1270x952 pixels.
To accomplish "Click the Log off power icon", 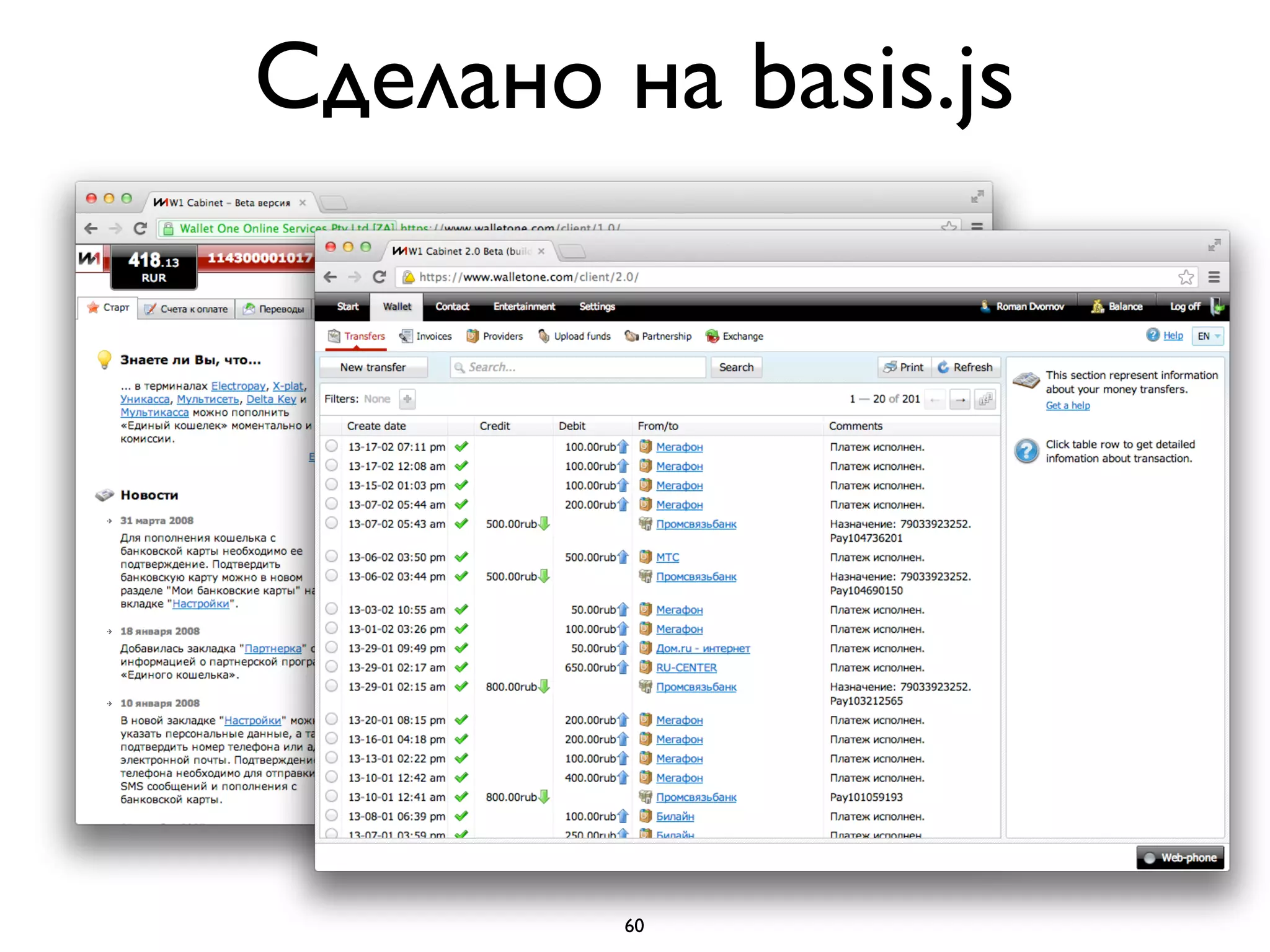I will pyautogui.click(x=1217, y=306).
